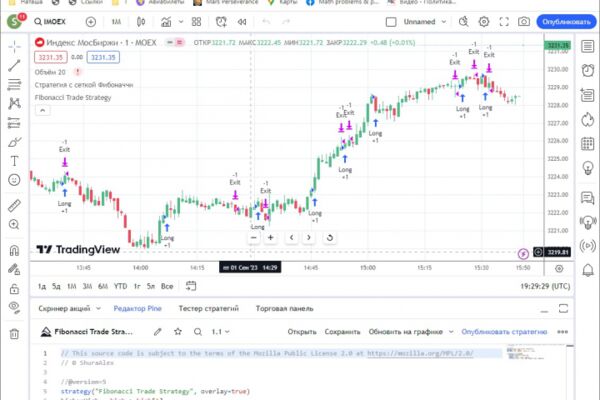Add script to favorites star
The height and width of the screenshot is (400, 600).
tap(178, 332)
